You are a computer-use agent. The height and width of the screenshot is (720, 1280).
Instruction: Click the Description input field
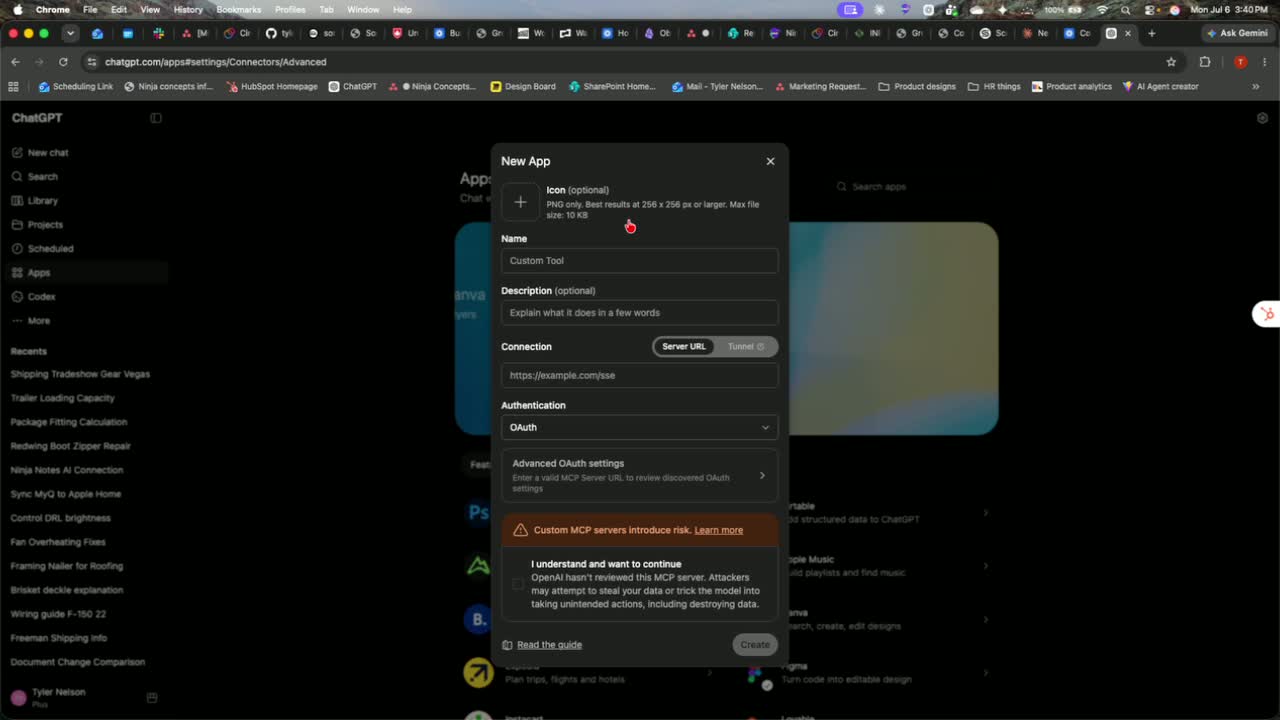pyautogui.click(x=640, y=313)
